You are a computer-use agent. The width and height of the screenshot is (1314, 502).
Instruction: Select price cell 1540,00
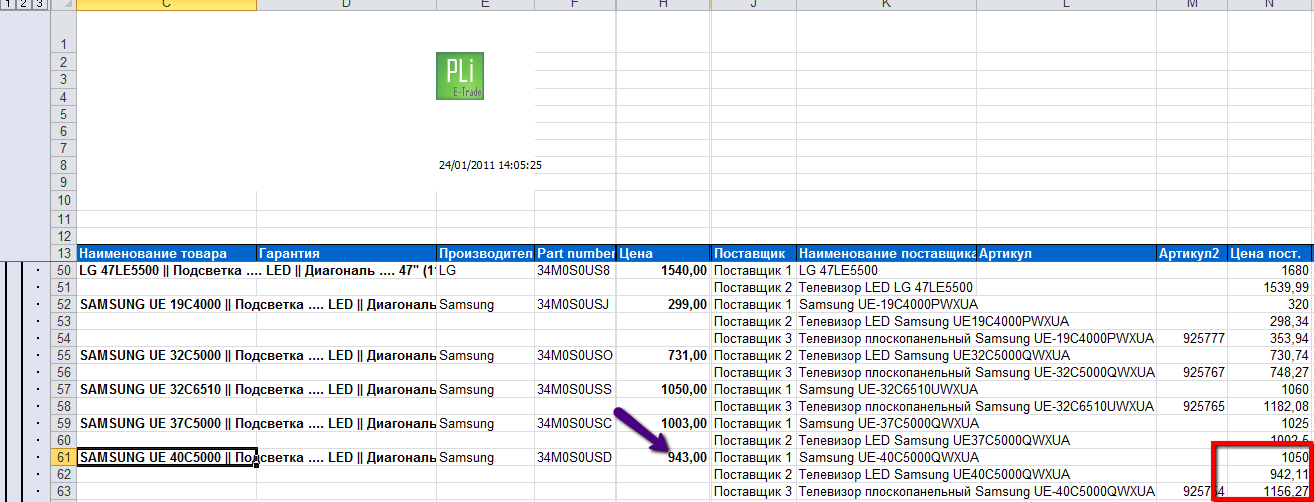[662, 270]
